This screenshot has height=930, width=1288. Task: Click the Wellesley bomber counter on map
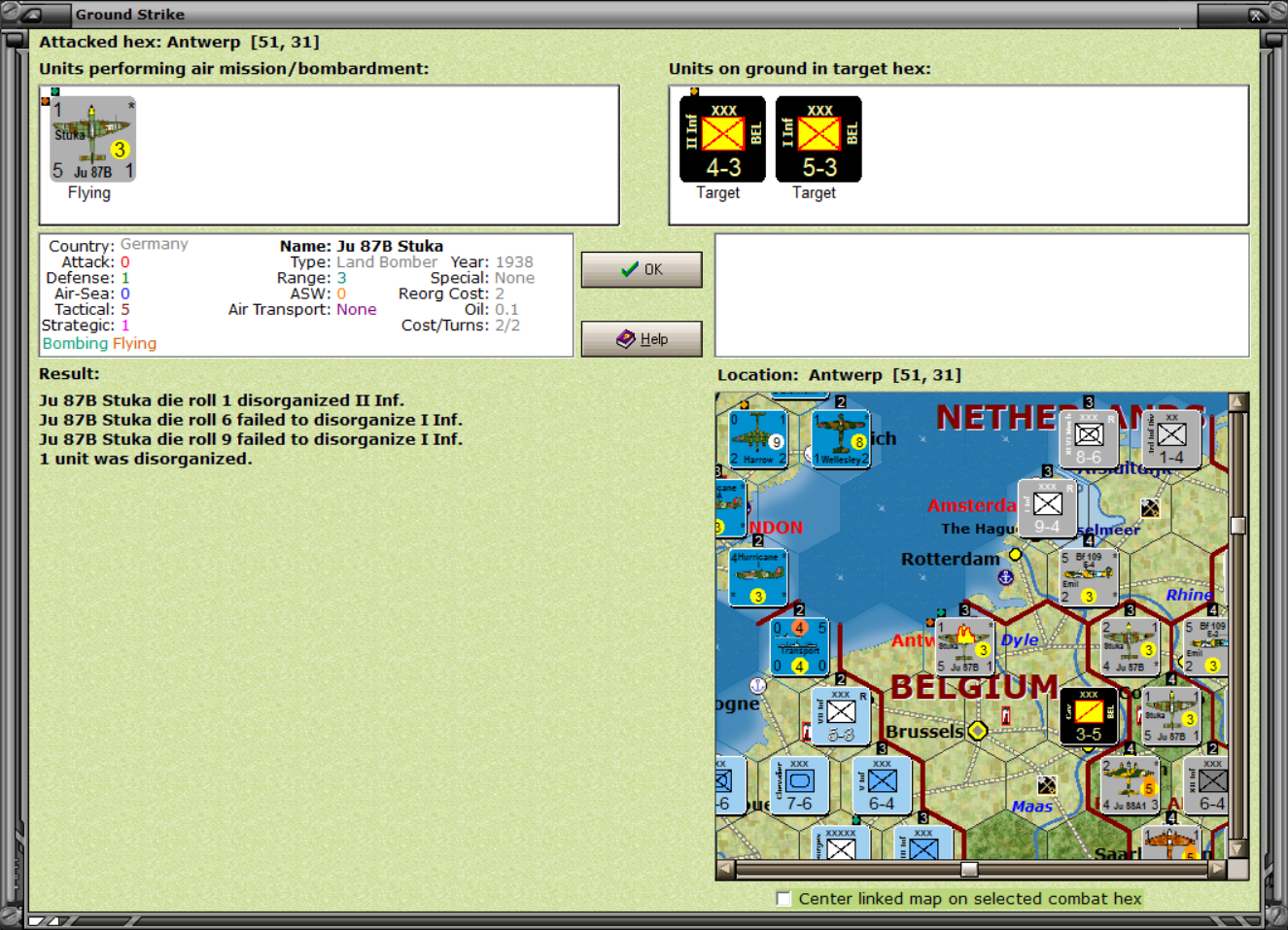tap(840, 439)
